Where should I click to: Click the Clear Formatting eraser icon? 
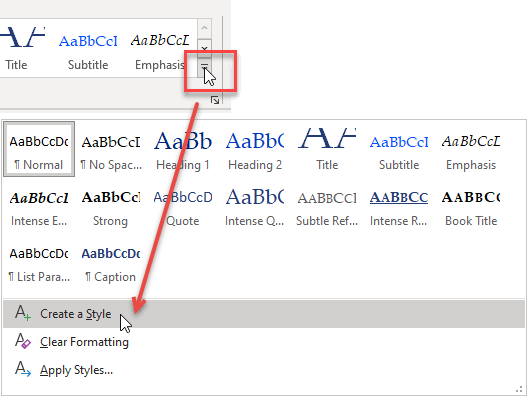[23, 341]
